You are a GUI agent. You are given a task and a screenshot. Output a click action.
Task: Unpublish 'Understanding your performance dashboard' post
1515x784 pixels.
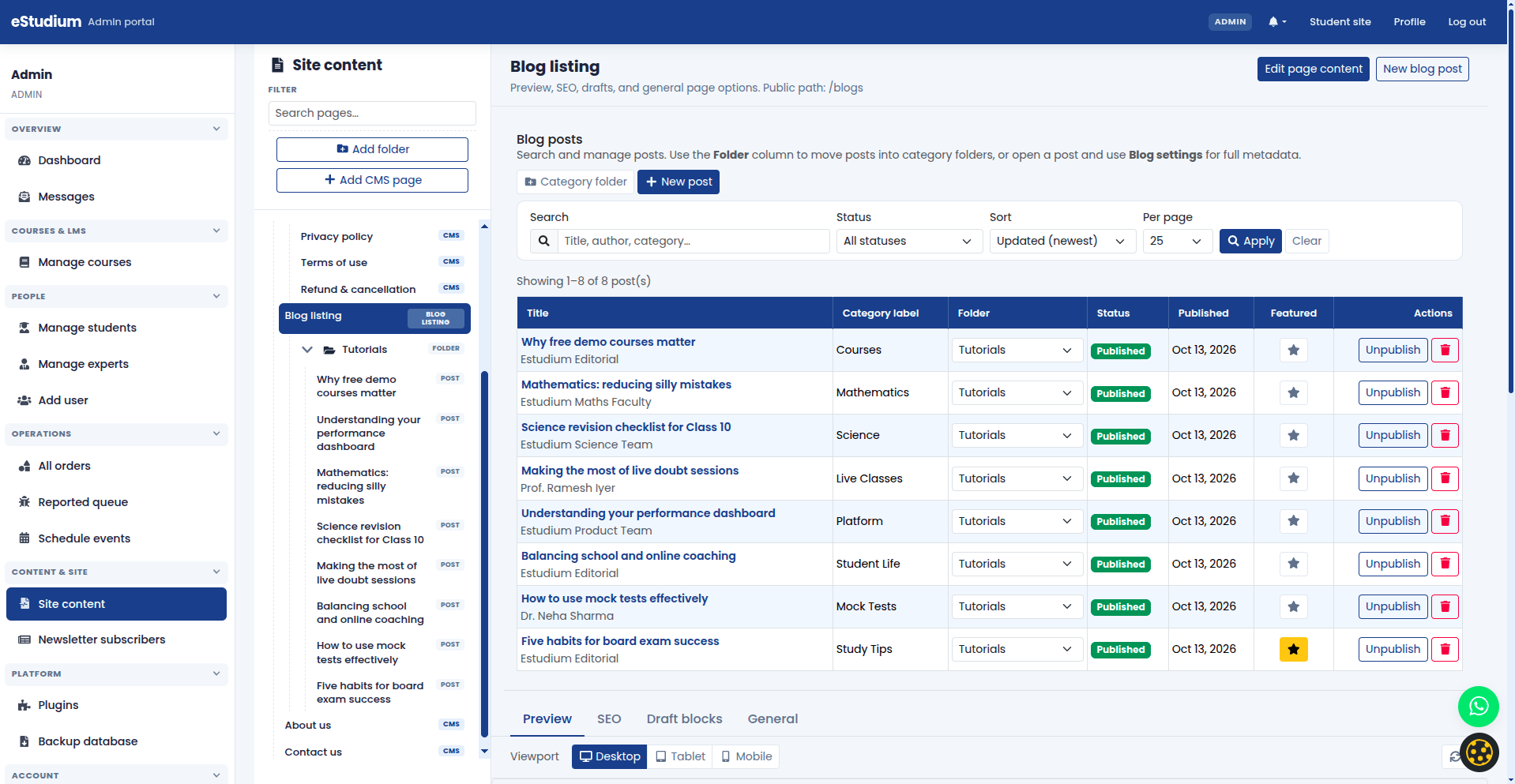pyautogui.click(x=1393, y=521)
